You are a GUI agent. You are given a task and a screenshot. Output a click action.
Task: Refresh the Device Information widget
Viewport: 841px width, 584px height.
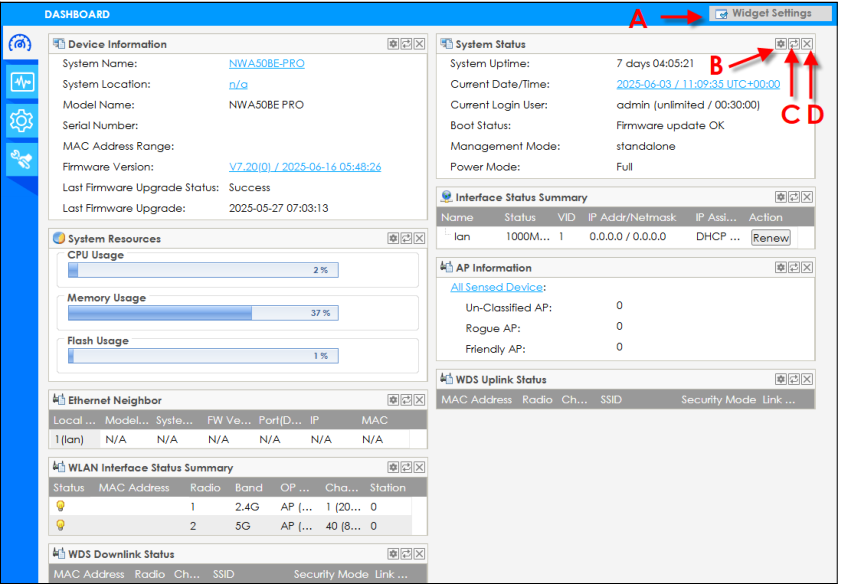tap(406, 44)
